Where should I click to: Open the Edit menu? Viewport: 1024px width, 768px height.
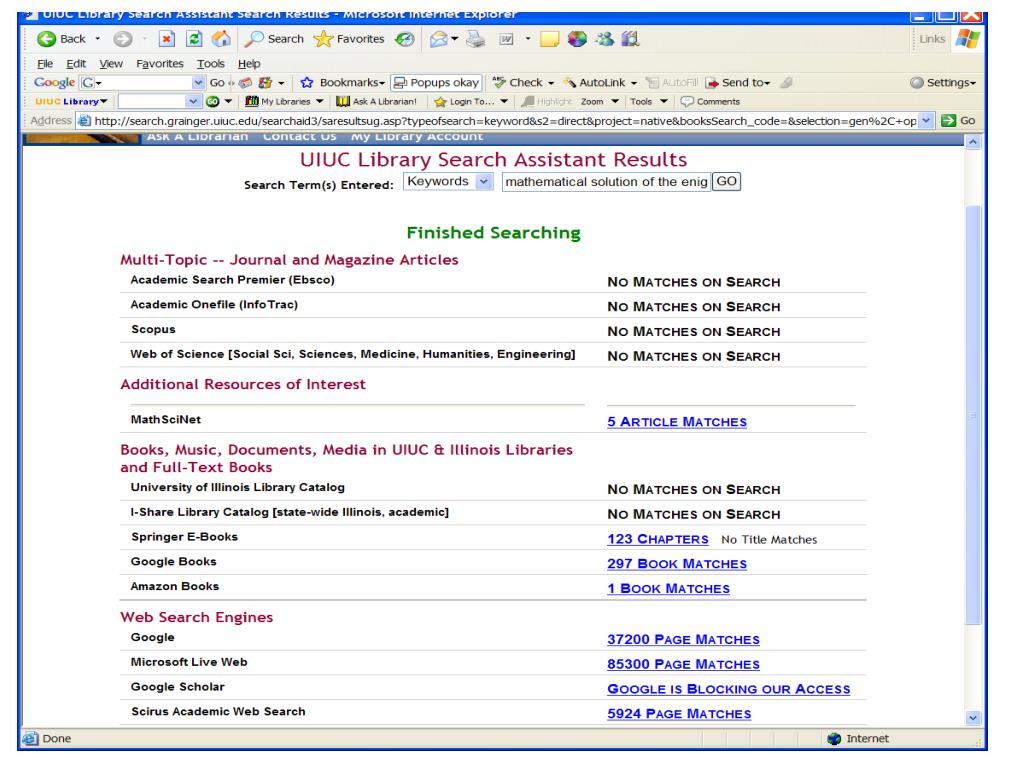(x=76, y=63)
